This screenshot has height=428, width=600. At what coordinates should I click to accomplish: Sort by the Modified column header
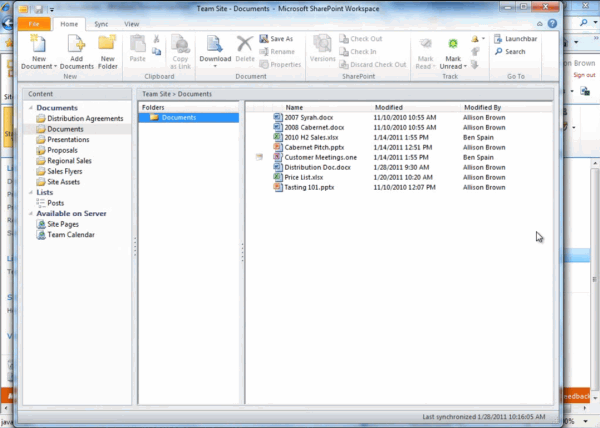389,107
